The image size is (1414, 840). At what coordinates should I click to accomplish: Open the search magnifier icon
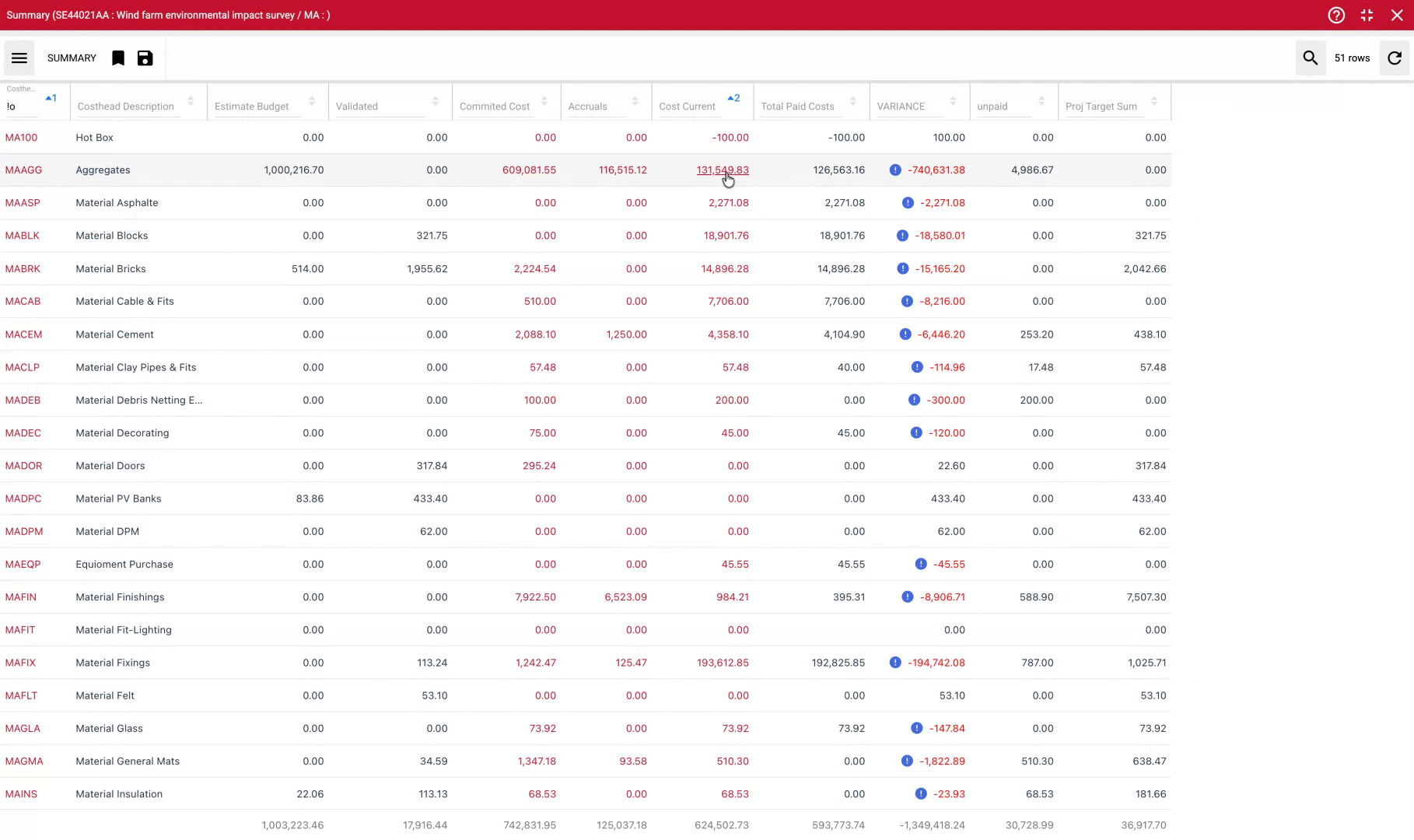click(x=1311, y=58)
